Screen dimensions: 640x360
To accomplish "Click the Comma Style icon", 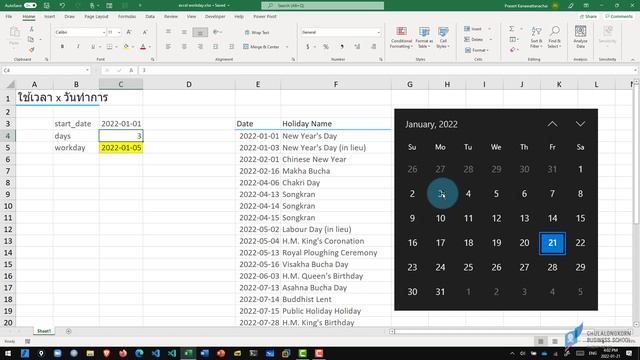I will coord(342,47).
